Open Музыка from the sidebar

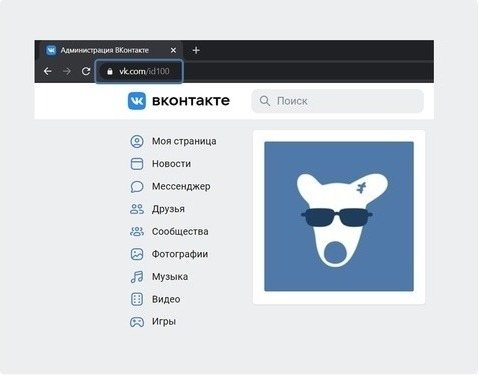pyautogui.click(x=170, y=277)
